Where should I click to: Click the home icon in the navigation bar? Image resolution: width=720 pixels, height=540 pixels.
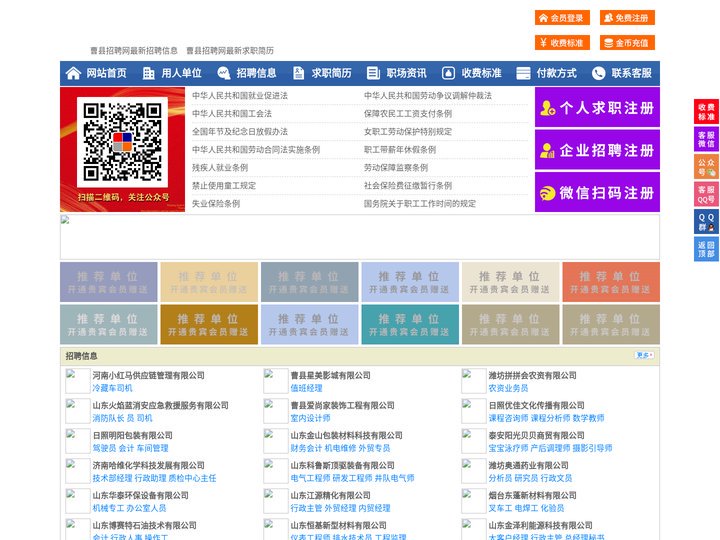(73, 73)
